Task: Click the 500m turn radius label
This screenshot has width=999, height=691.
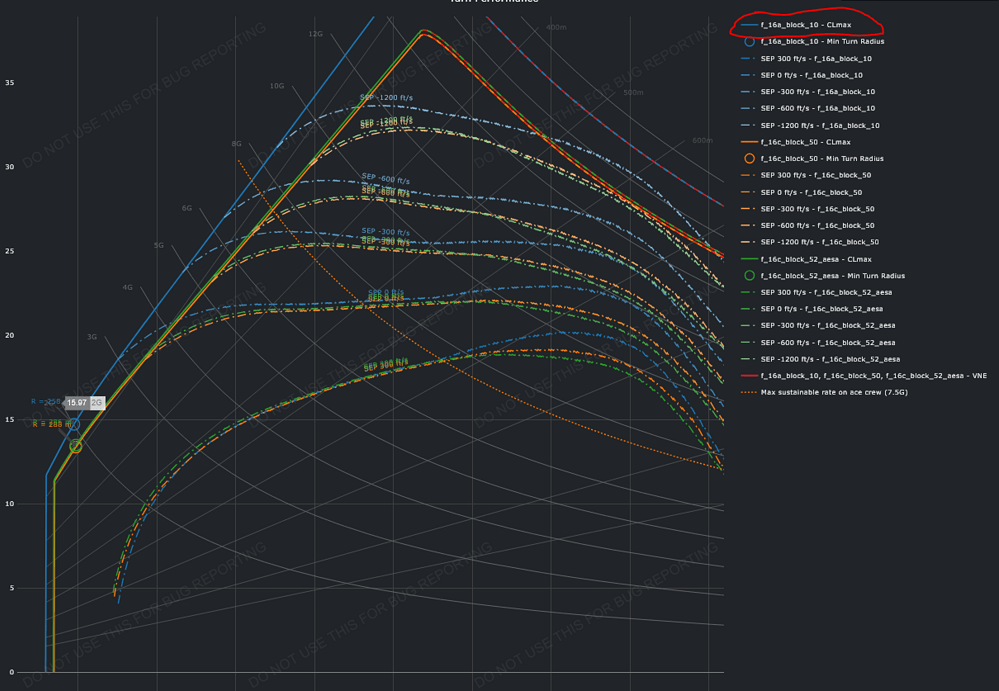Action: coord(633,92)
